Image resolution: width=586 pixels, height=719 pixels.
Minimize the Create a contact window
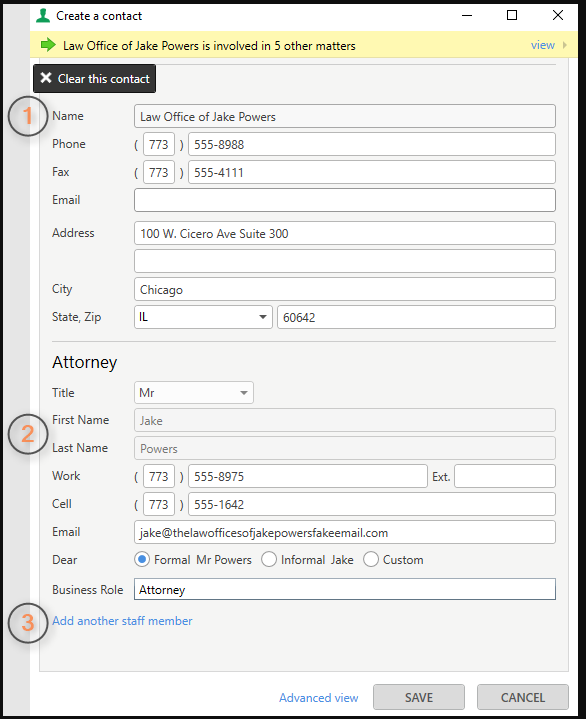coord(467,15)
